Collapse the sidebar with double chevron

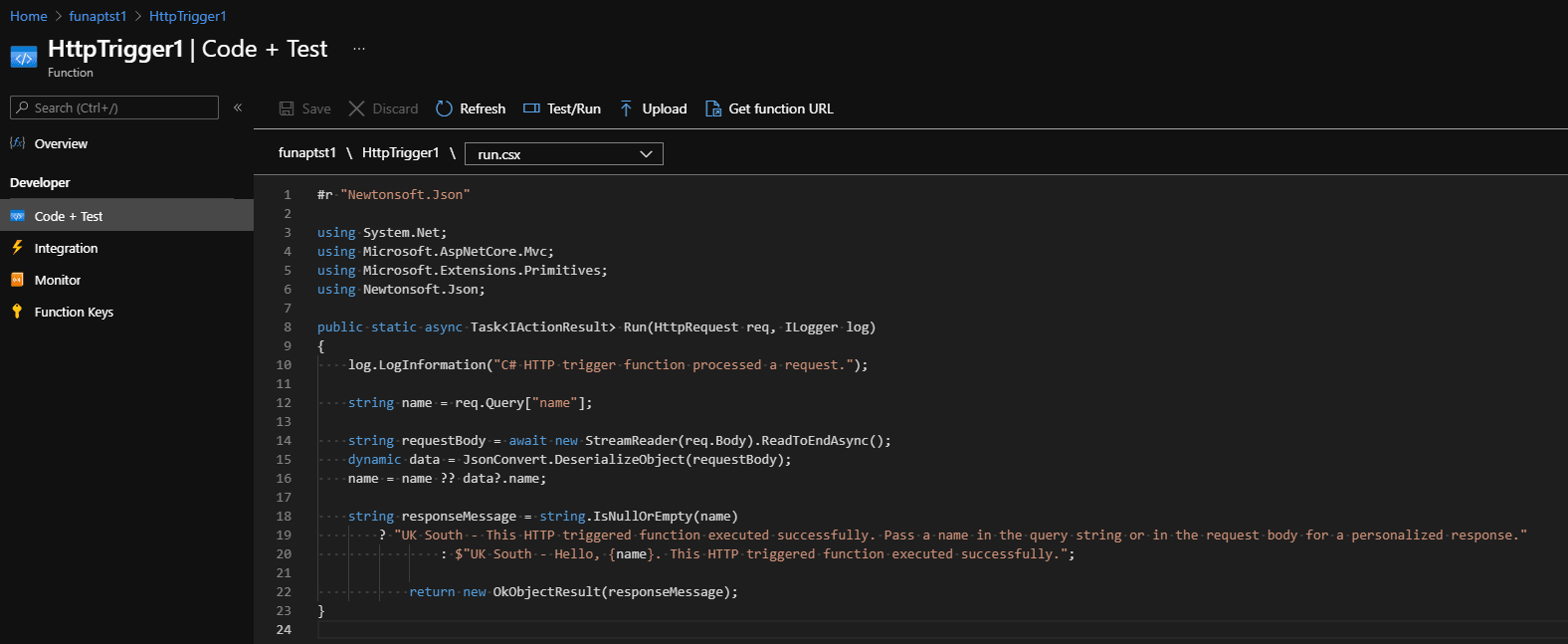coord(238,107)
